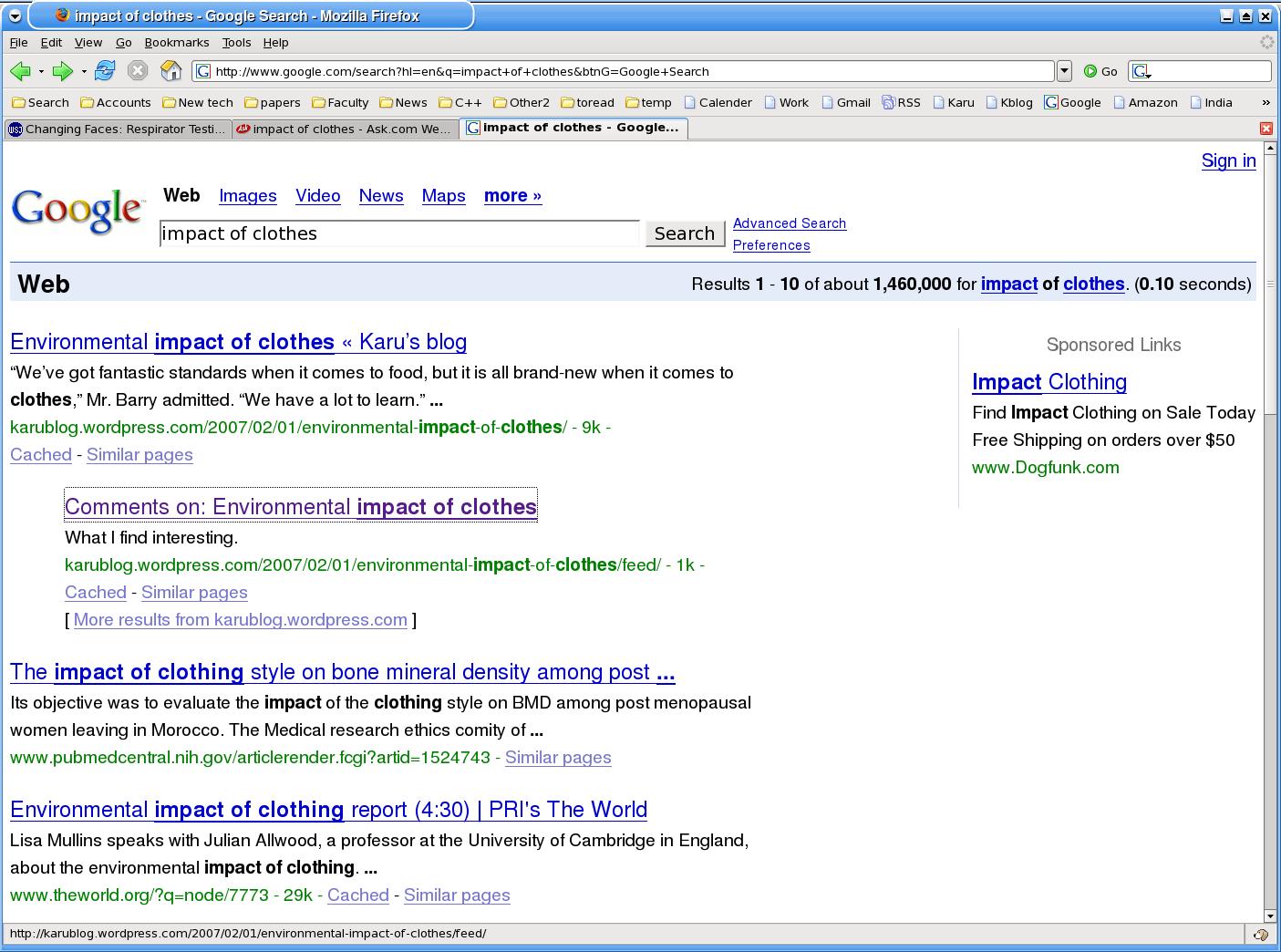Expand the address bar URL dropdown
1281x952 pixels.
[x=1064, y=71]
